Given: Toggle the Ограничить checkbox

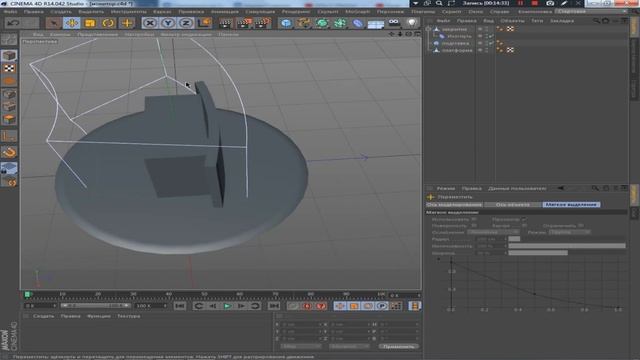Looking at the screenshot, I should 580,225.
